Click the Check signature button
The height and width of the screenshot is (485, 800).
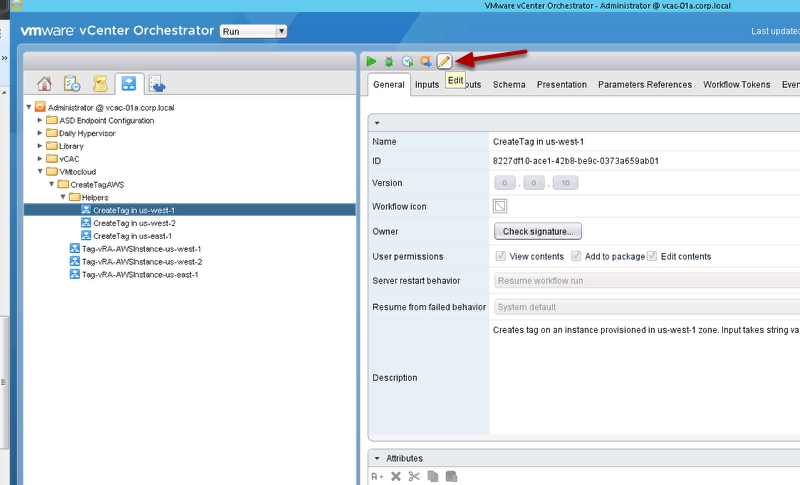pyautogui.click(x=538, y=232)
